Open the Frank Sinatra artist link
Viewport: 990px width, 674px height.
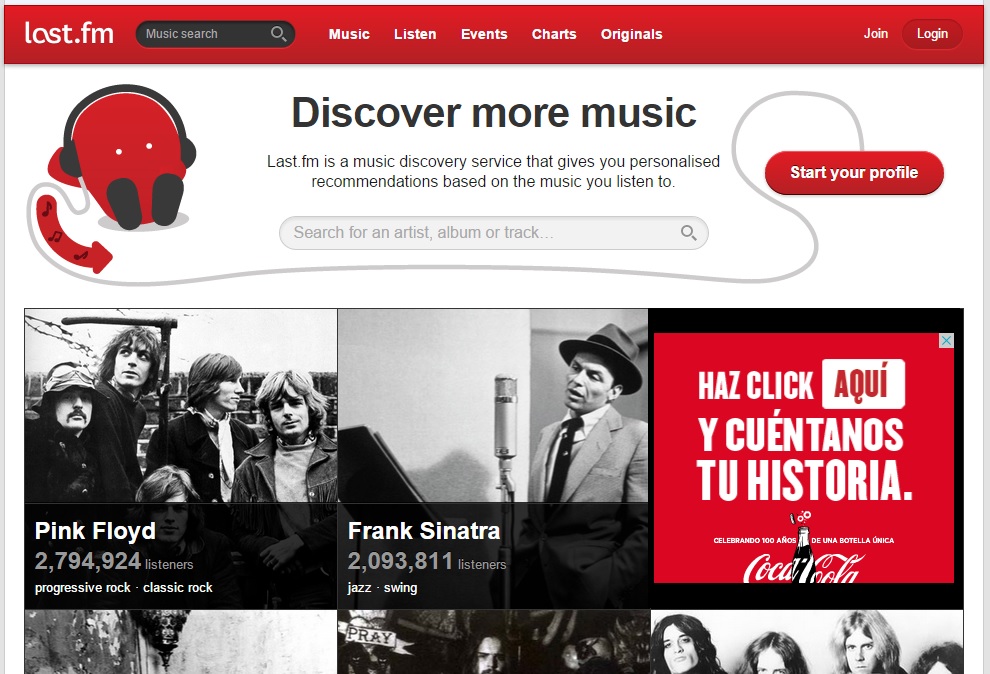(424, 531)
